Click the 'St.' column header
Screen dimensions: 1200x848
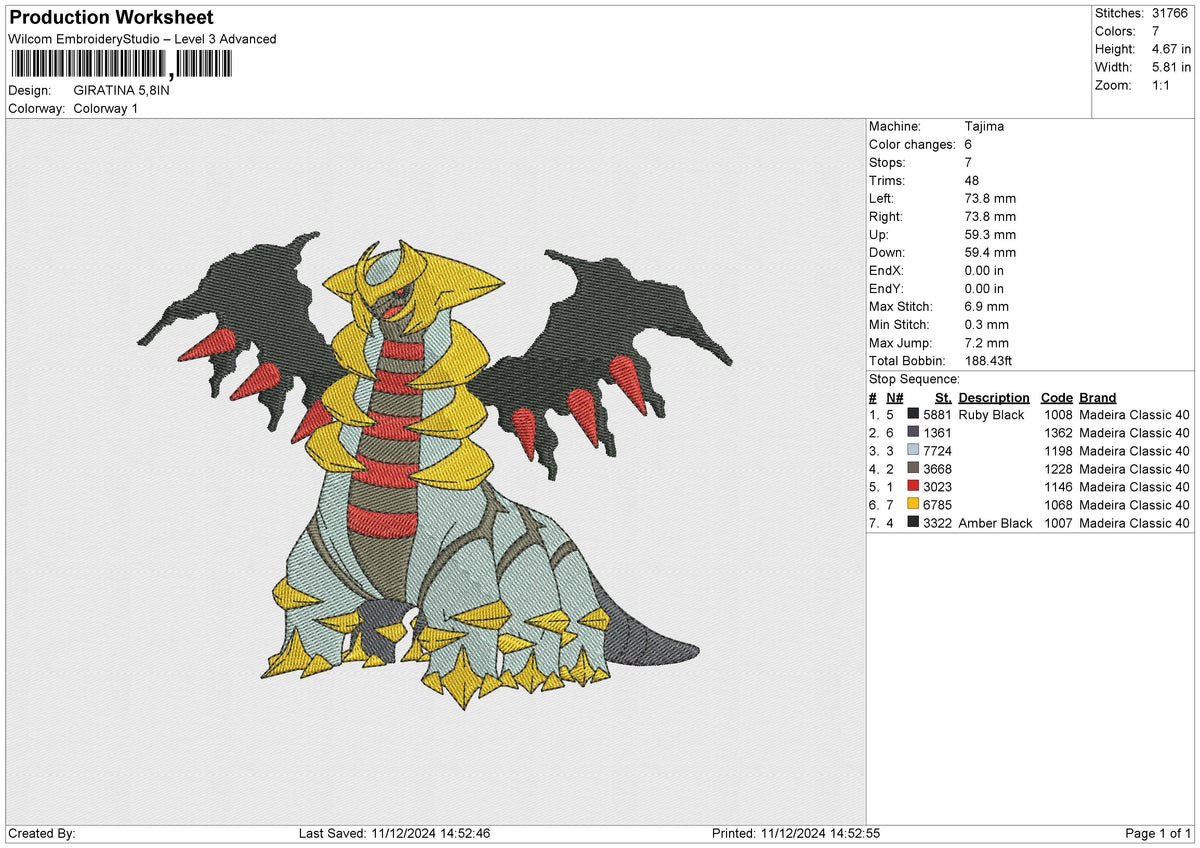click(943, 398)
